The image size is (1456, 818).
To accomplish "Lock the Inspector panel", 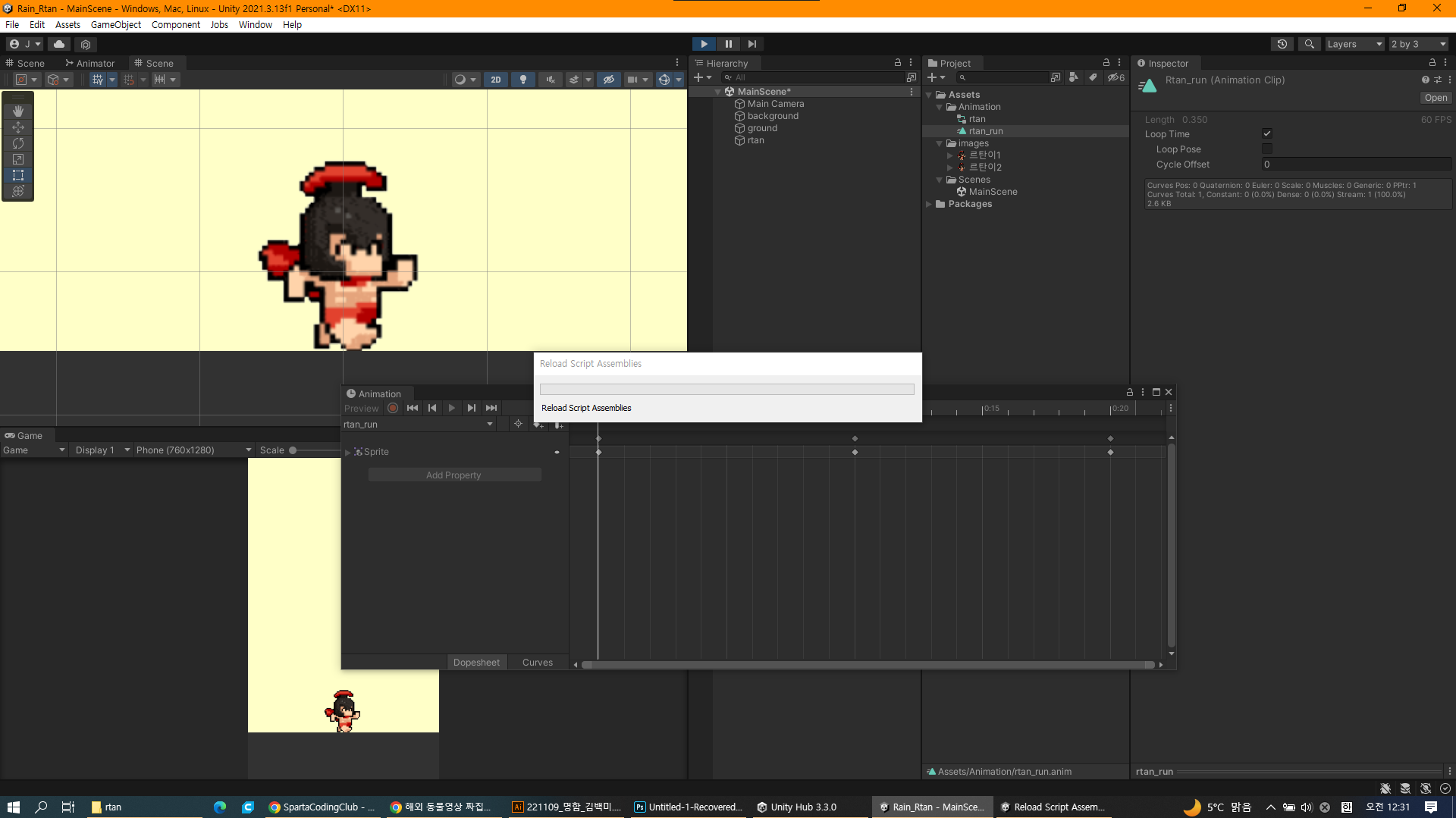I will pos(1432,63).
